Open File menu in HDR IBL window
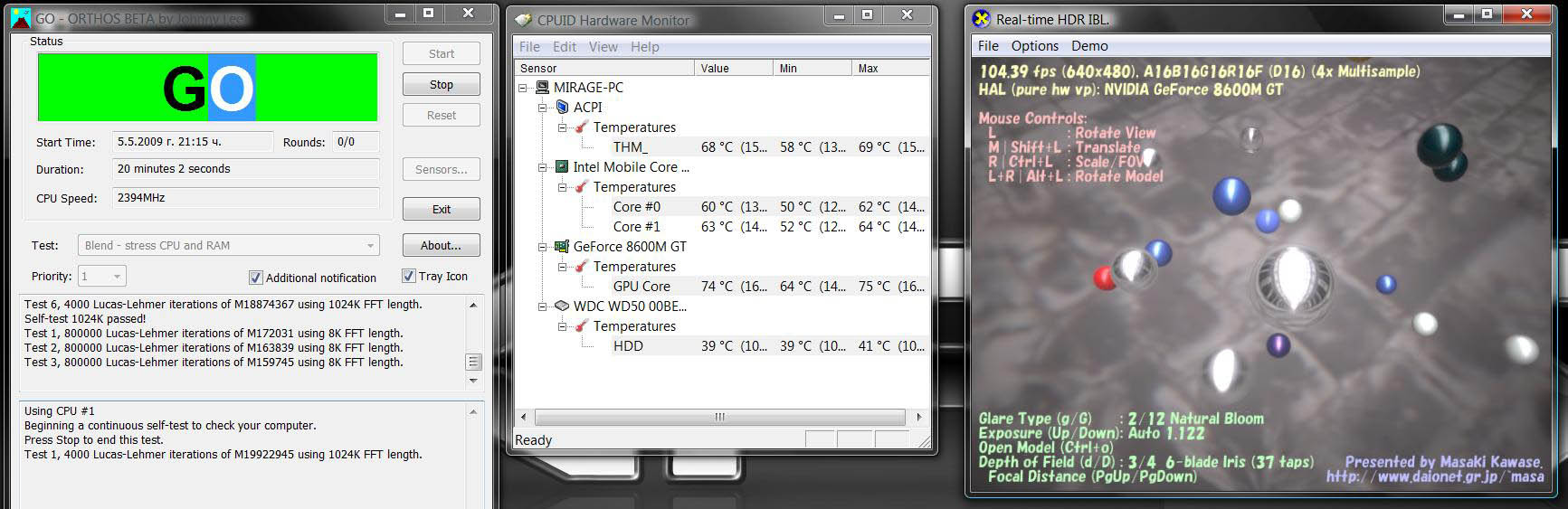 [989, 46]
